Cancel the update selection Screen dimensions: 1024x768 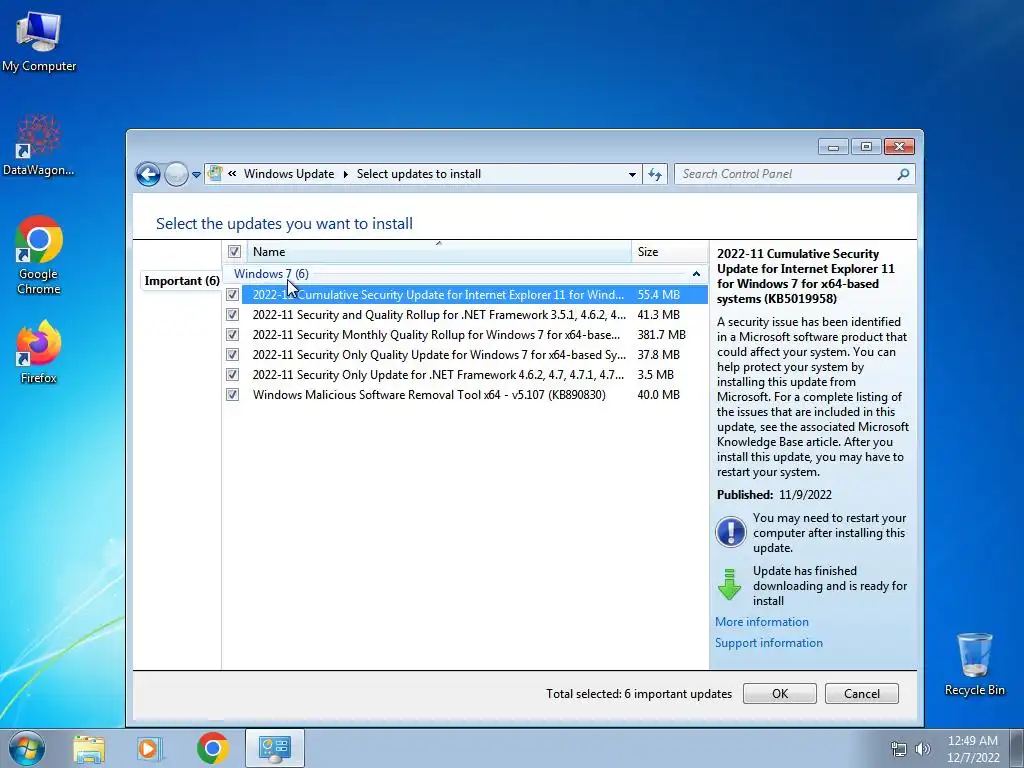point(861,694)
